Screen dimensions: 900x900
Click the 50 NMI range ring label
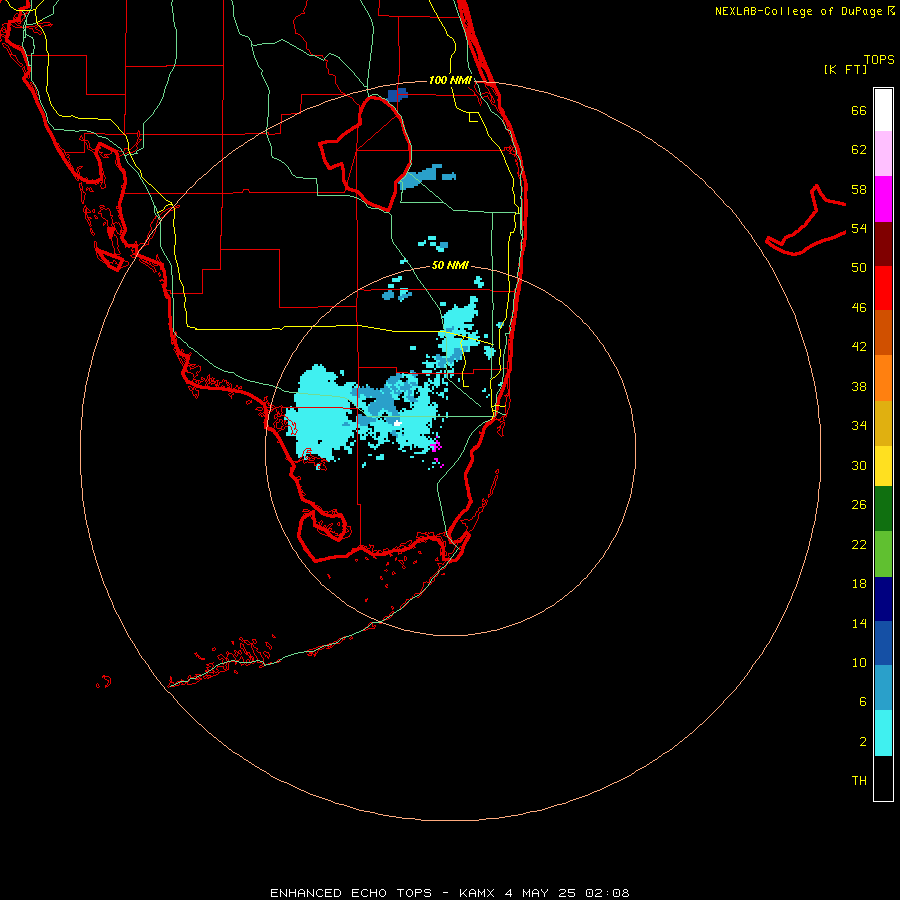(450, 265)
